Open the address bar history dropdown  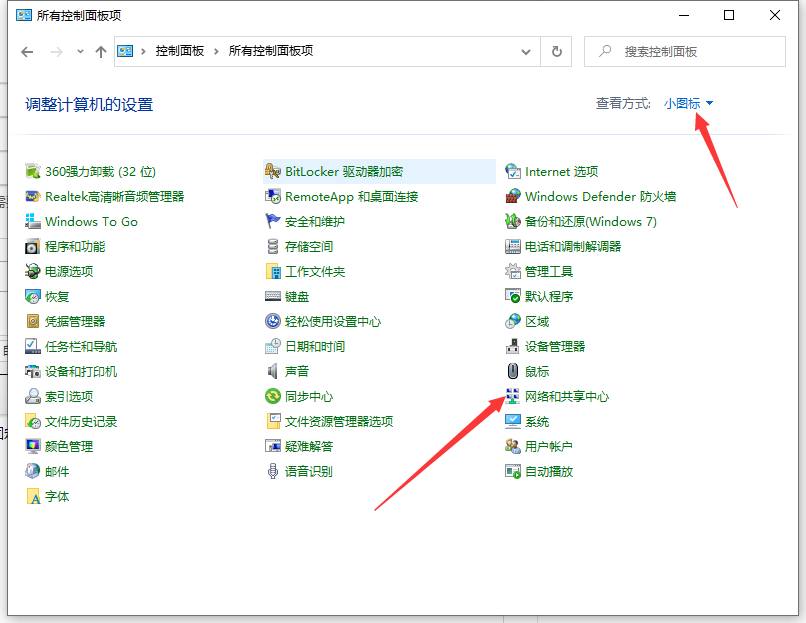(x=528, y=51)
